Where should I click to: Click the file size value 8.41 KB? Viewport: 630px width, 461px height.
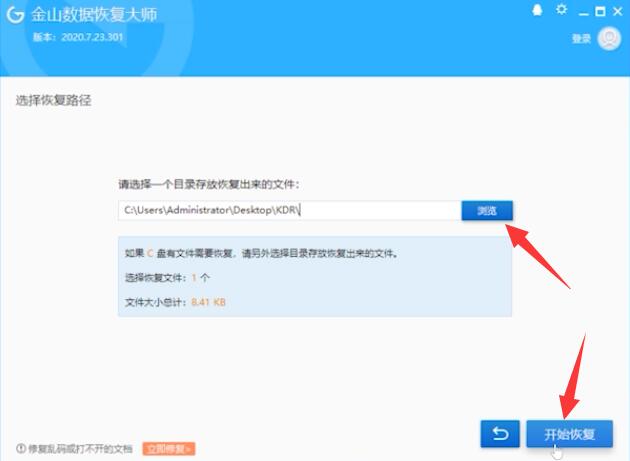click(208, 302)
